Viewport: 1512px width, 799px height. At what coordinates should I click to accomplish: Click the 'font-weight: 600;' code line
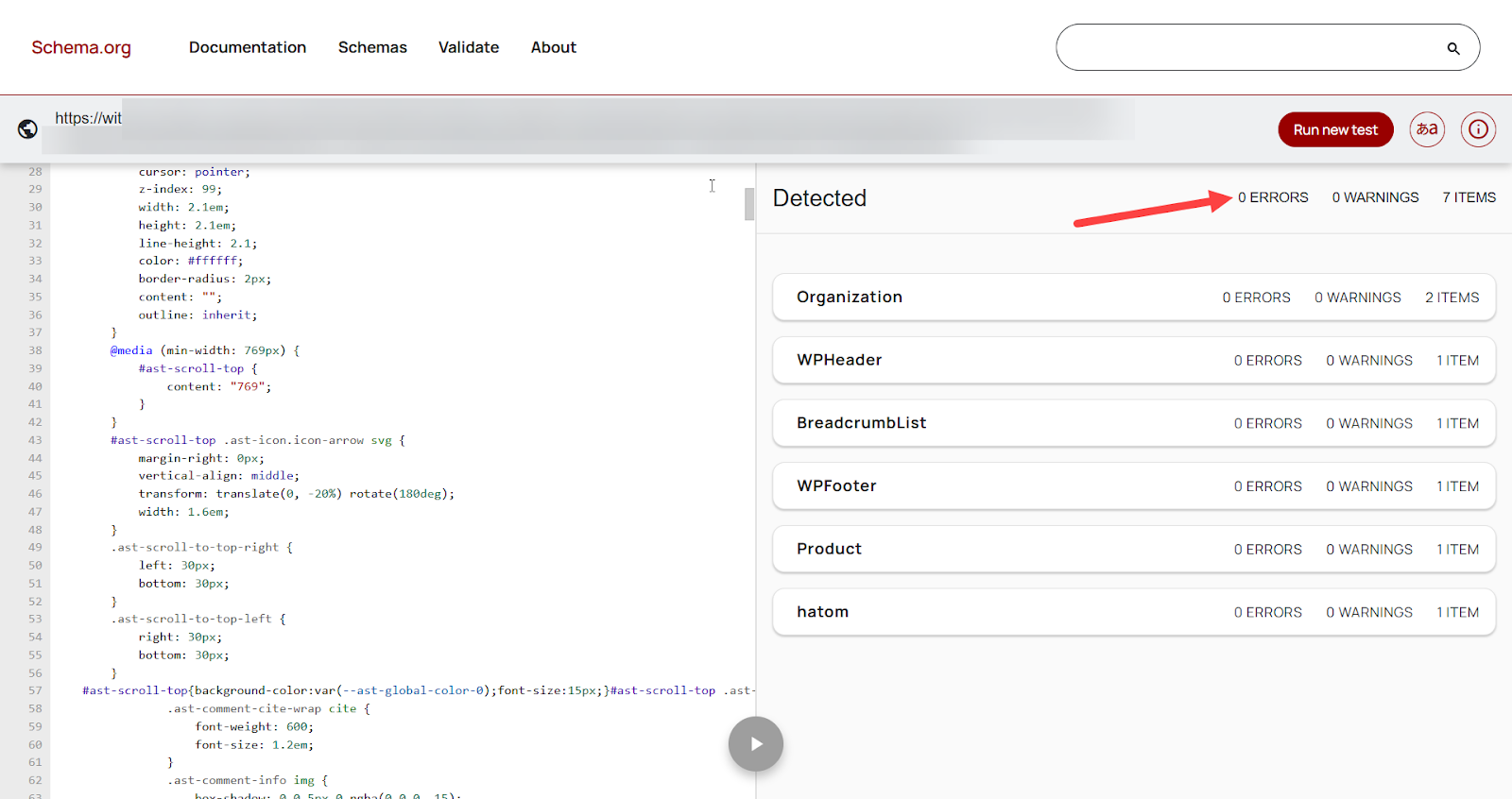(254, 727)
